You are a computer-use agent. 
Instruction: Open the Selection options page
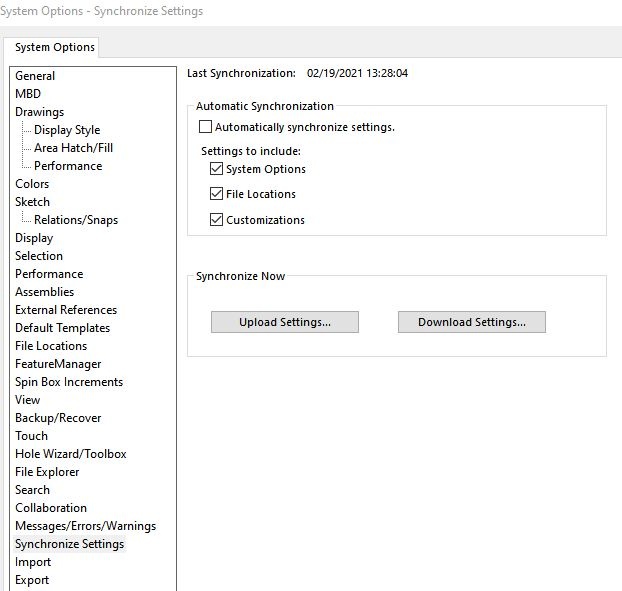pyautogui.click(x=39, y=256)
